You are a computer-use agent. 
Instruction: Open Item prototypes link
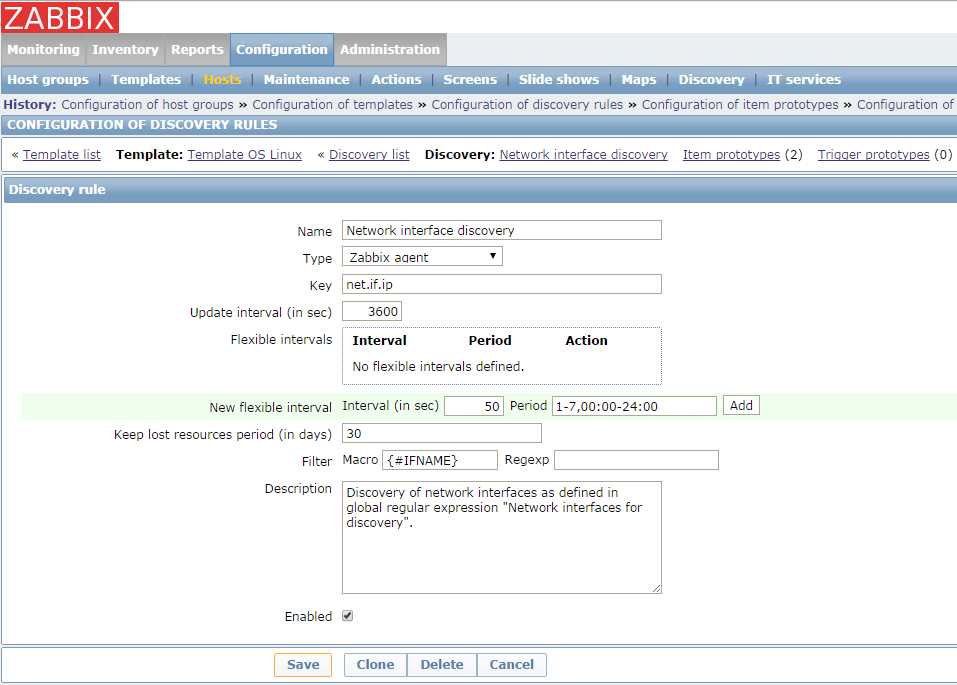click(x=731, y=154)
